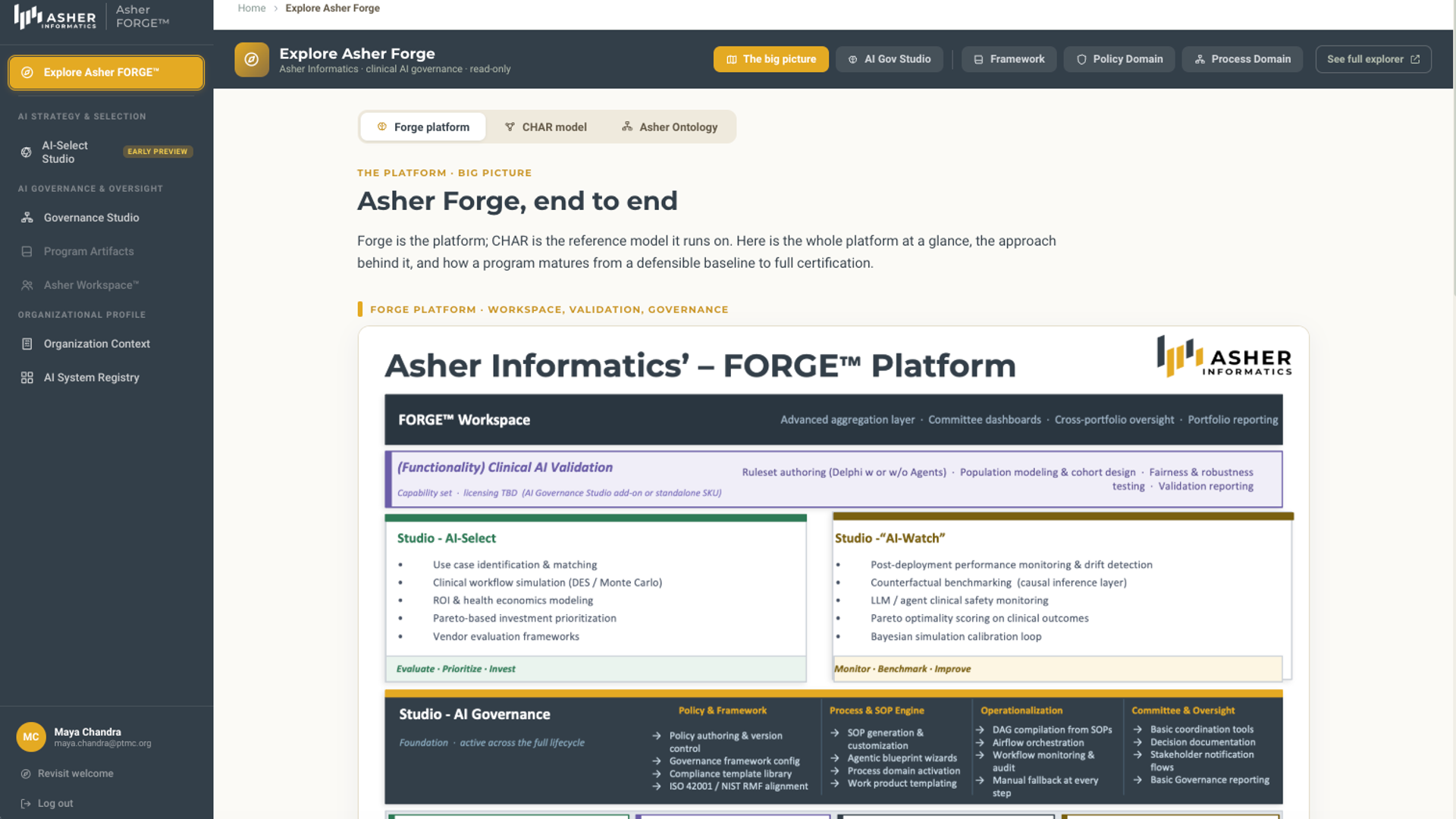Switch to AI Gov Studio tab
The width and height of the screenshot is (1456, 819).
(889, 59)
